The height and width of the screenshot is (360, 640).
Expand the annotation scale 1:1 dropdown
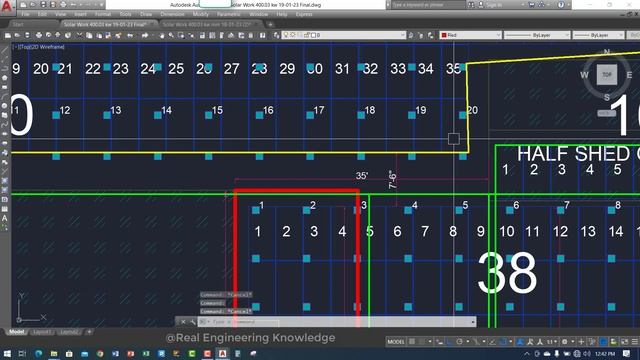[x=551, y=342]
